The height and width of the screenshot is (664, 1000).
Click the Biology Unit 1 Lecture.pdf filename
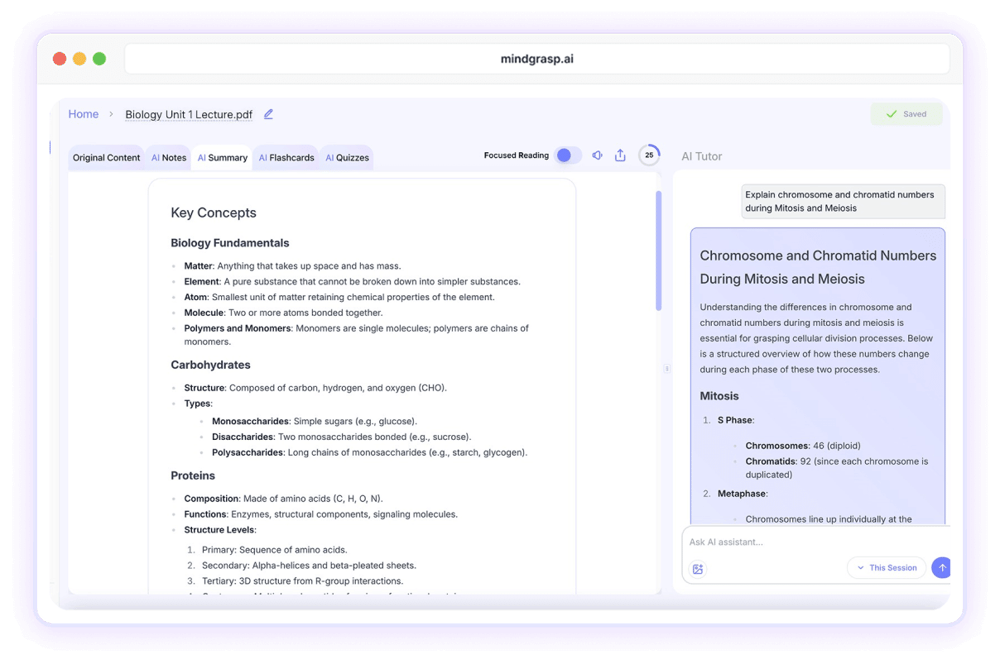(188, 115)
